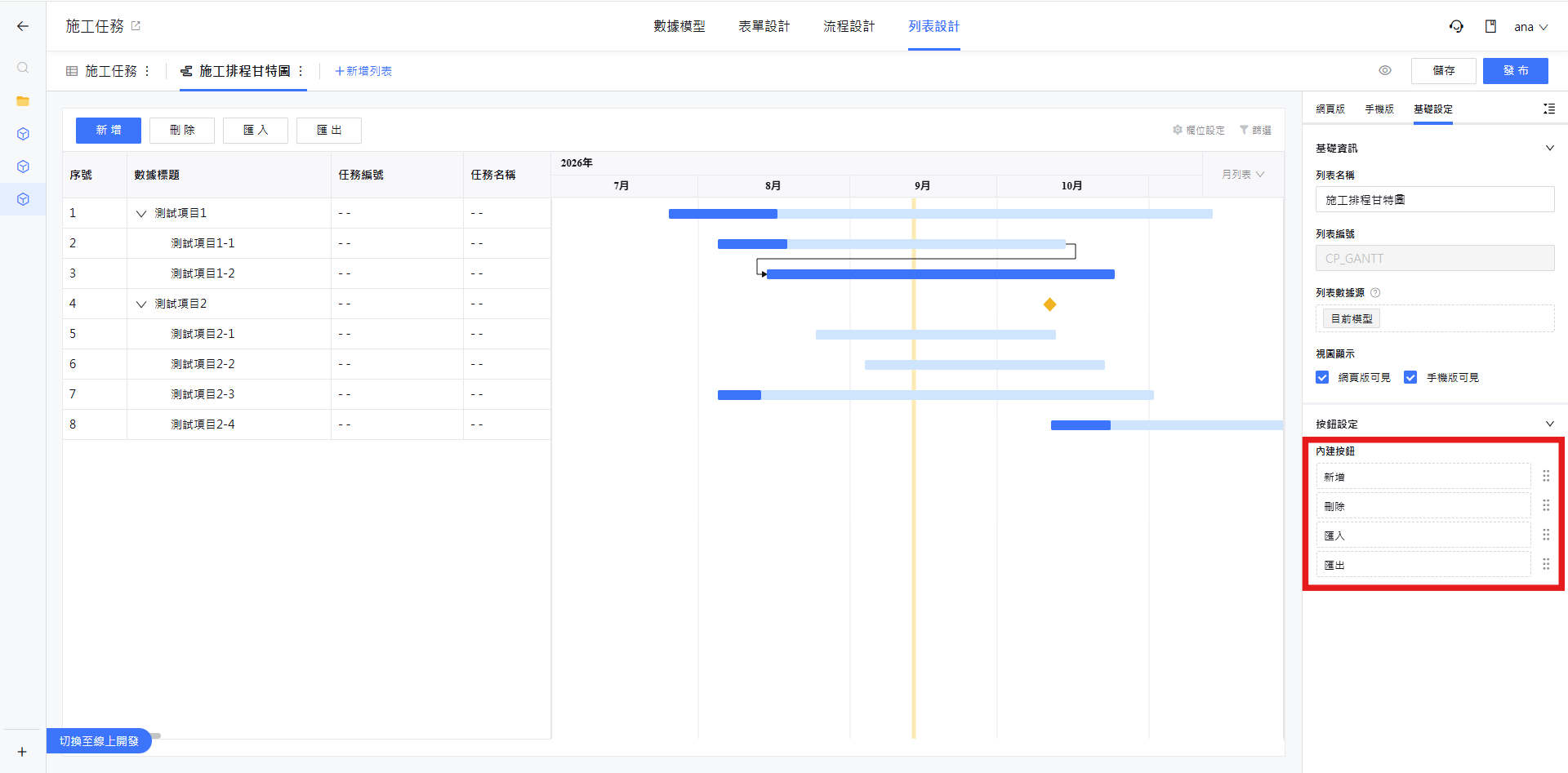This screenshot has height=773, width=1568.
Task: Click the search icon in left sidebar
Action: (23, 68)
